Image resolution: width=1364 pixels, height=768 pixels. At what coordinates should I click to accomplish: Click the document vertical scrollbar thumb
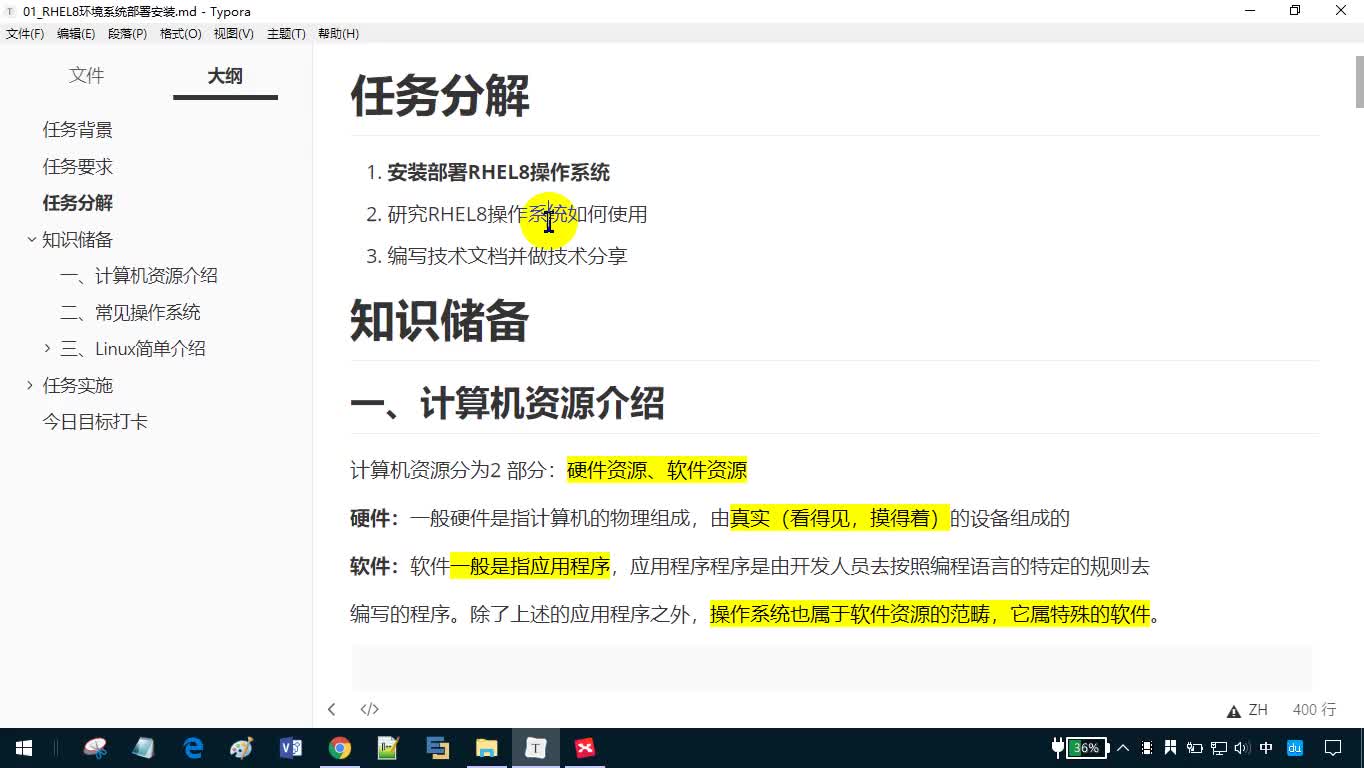(1359, 82)
